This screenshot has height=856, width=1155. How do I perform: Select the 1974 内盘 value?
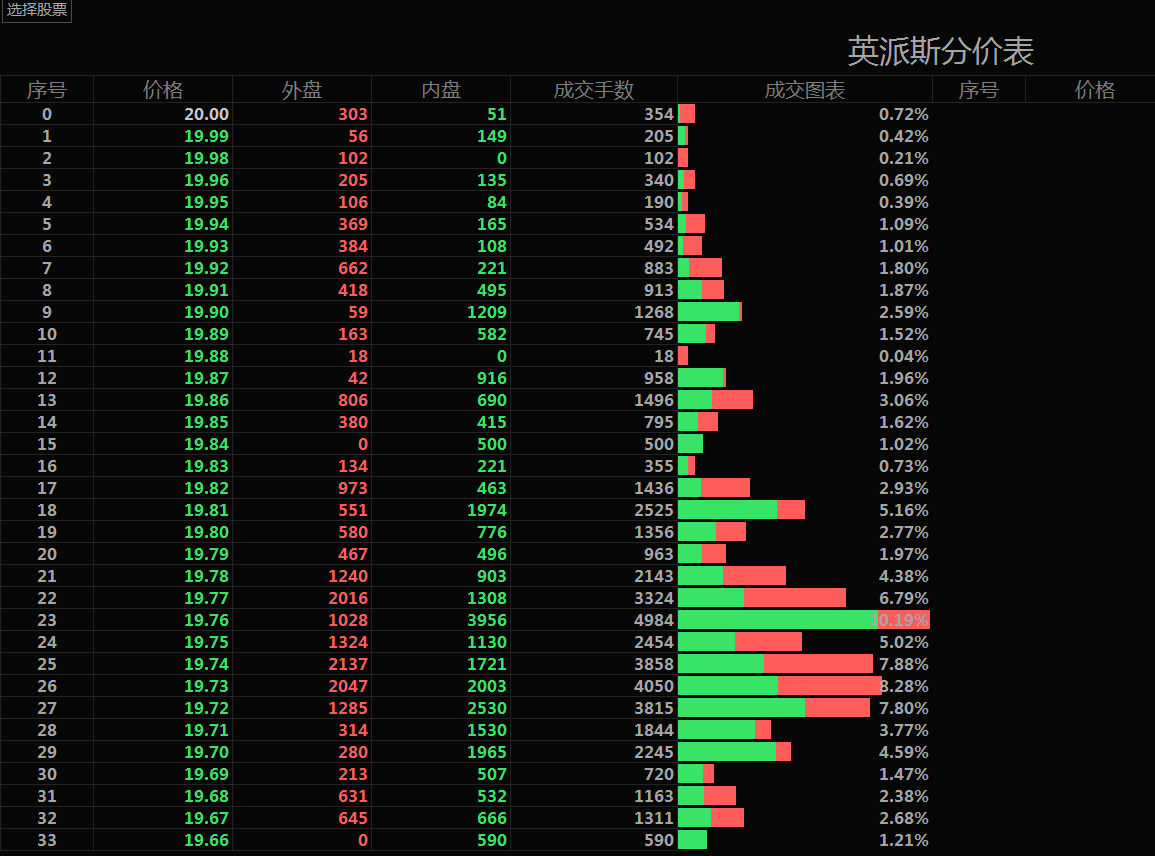tap(487, 511)
